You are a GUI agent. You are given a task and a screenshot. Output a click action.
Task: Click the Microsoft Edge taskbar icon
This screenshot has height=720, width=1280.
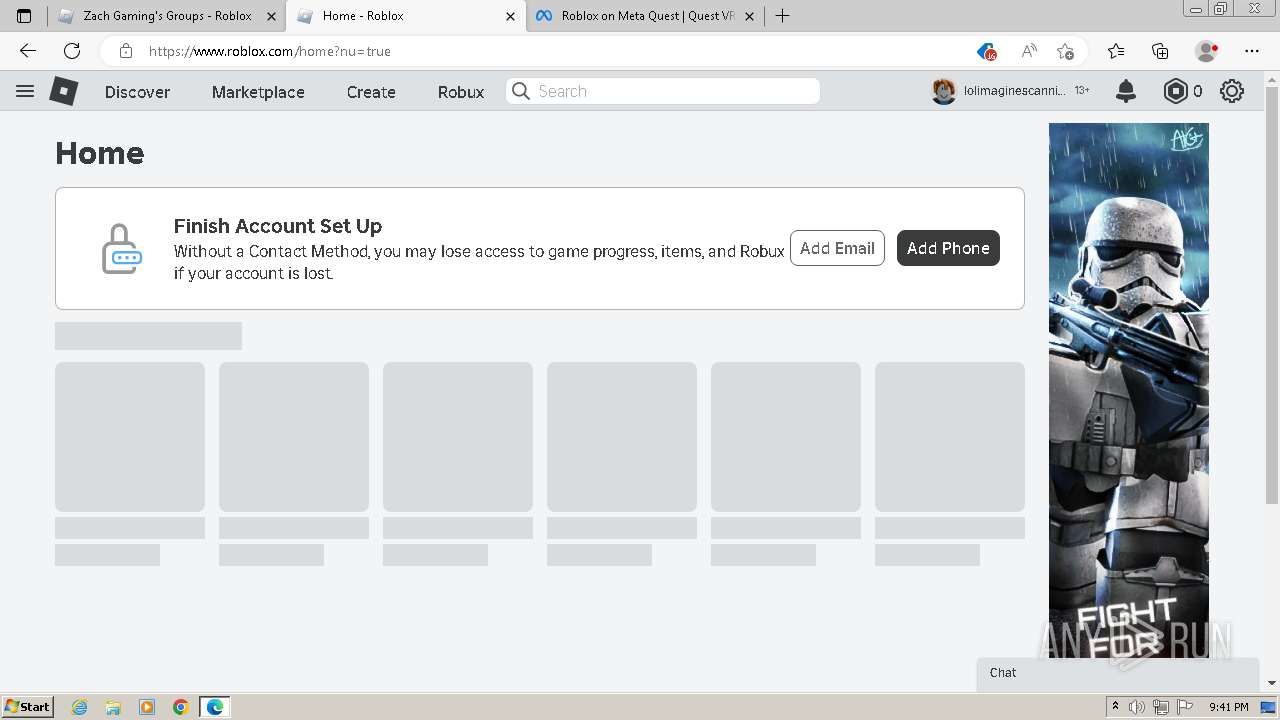tap(215, 707)
